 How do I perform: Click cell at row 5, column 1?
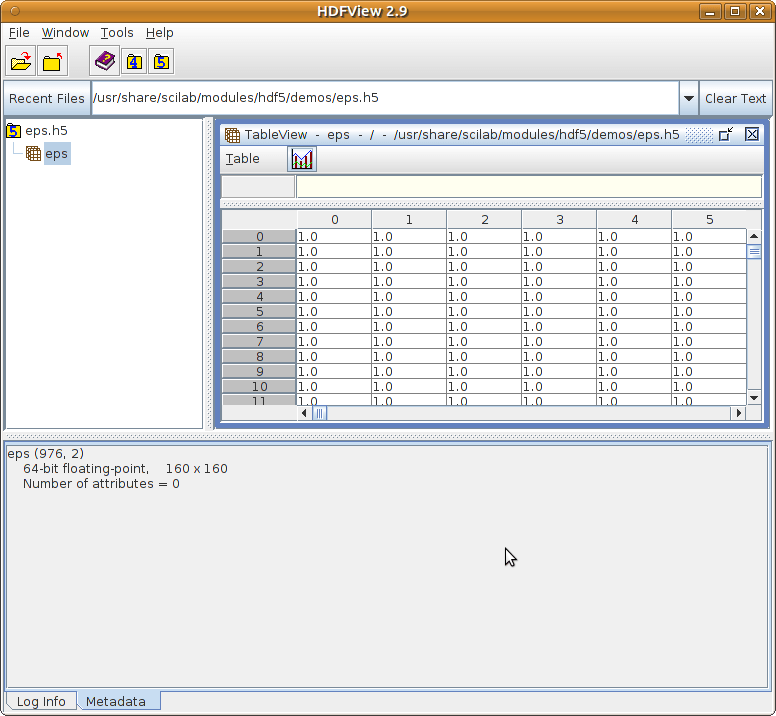[409, 312]
